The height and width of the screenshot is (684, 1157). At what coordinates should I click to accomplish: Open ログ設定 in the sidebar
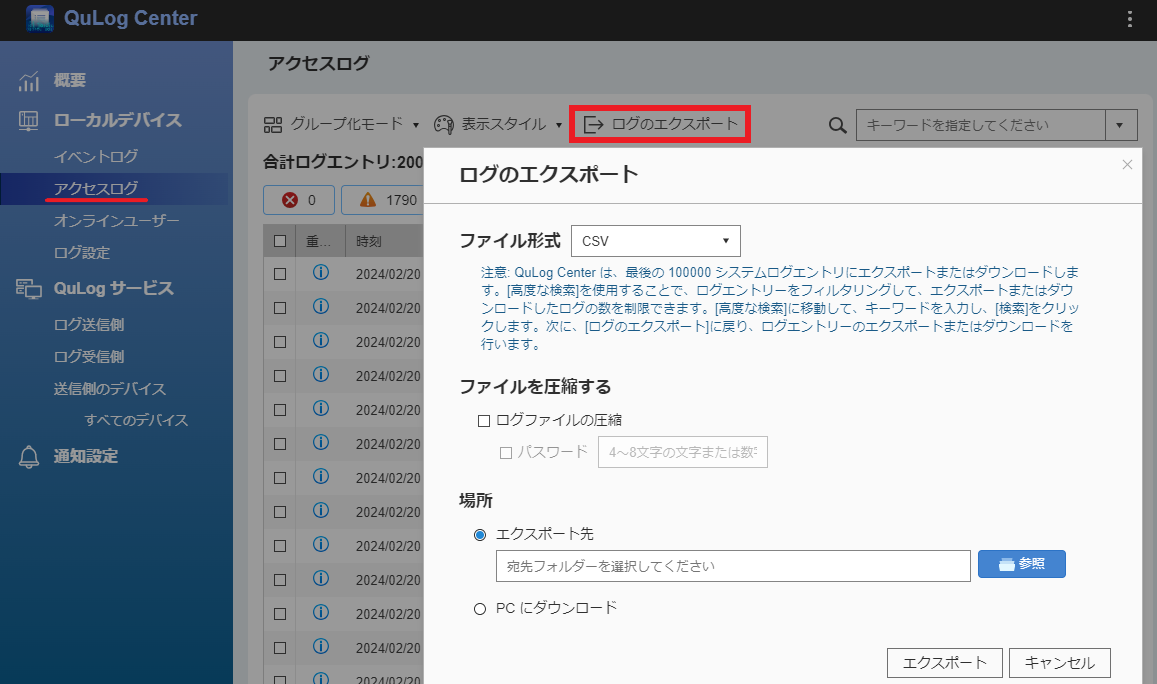coord(82,252)
